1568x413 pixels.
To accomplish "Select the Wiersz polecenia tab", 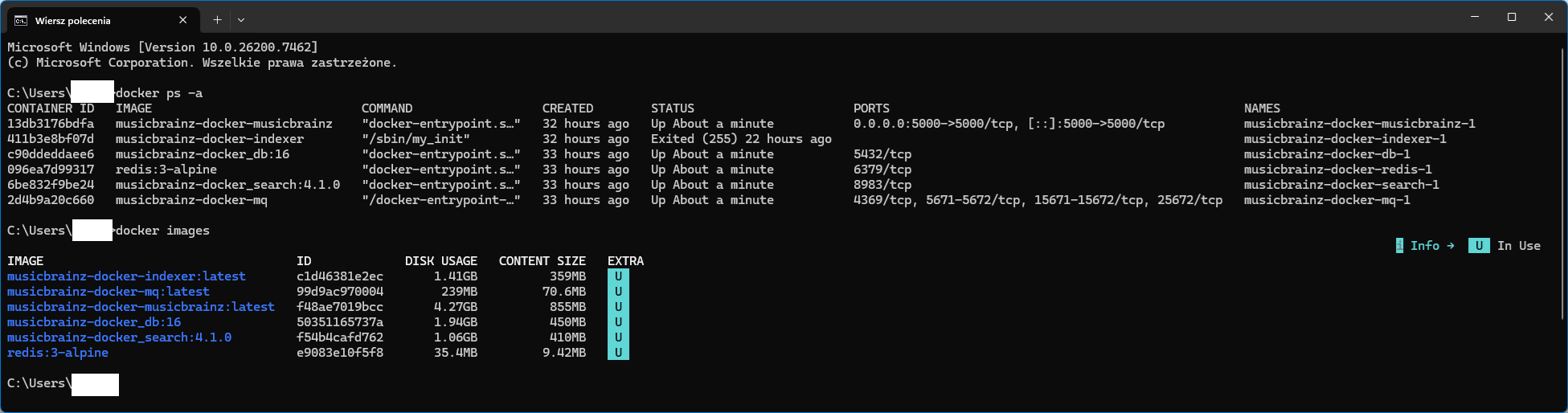I will pyautogui.click(x=96, y=20).
